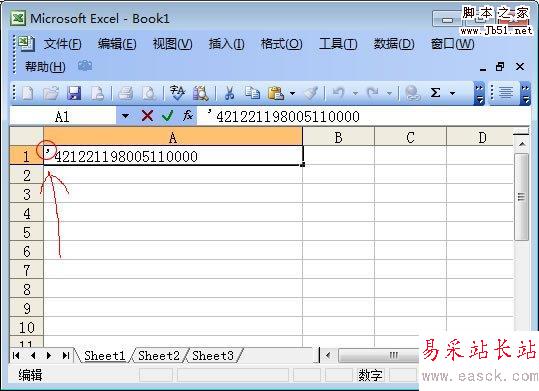
Task: Click the Research binoculars icon
Action: pyautogui.click(x=201, y=93)
